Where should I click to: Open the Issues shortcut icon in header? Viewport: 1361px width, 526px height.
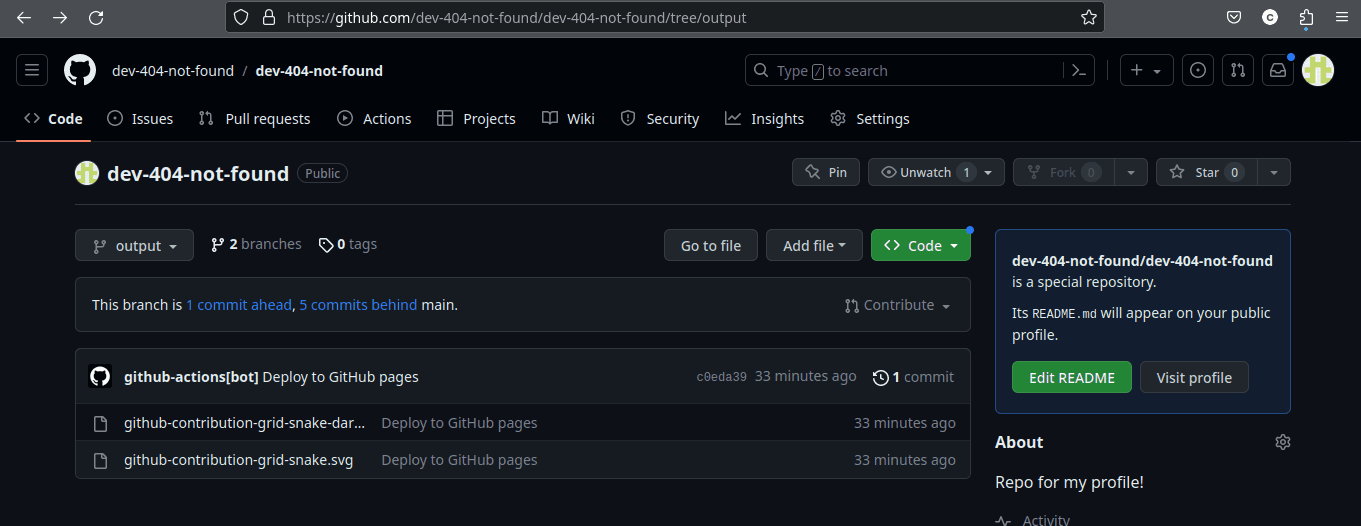[1198, 71]
